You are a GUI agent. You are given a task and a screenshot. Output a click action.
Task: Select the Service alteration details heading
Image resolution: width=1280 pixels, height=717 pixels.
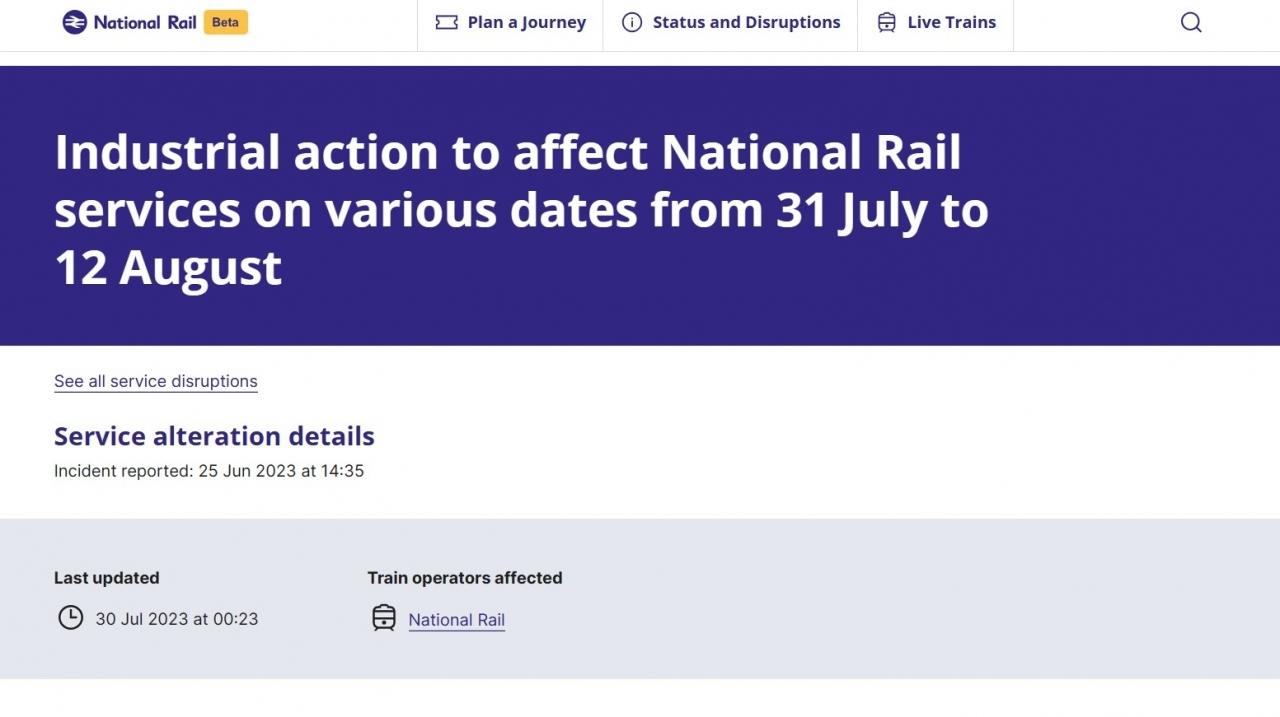pos(214,436)
